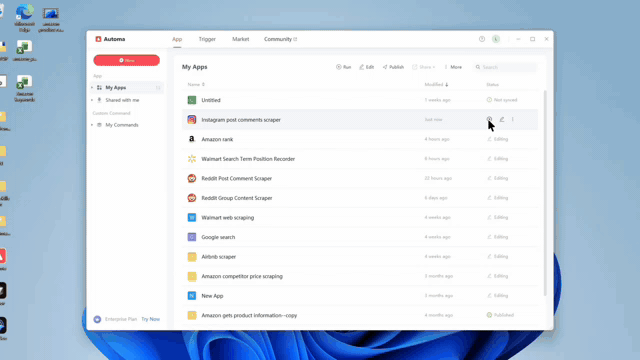
Task: Click Reddit Group Content Scraper icon
Action: pos(192,198)
